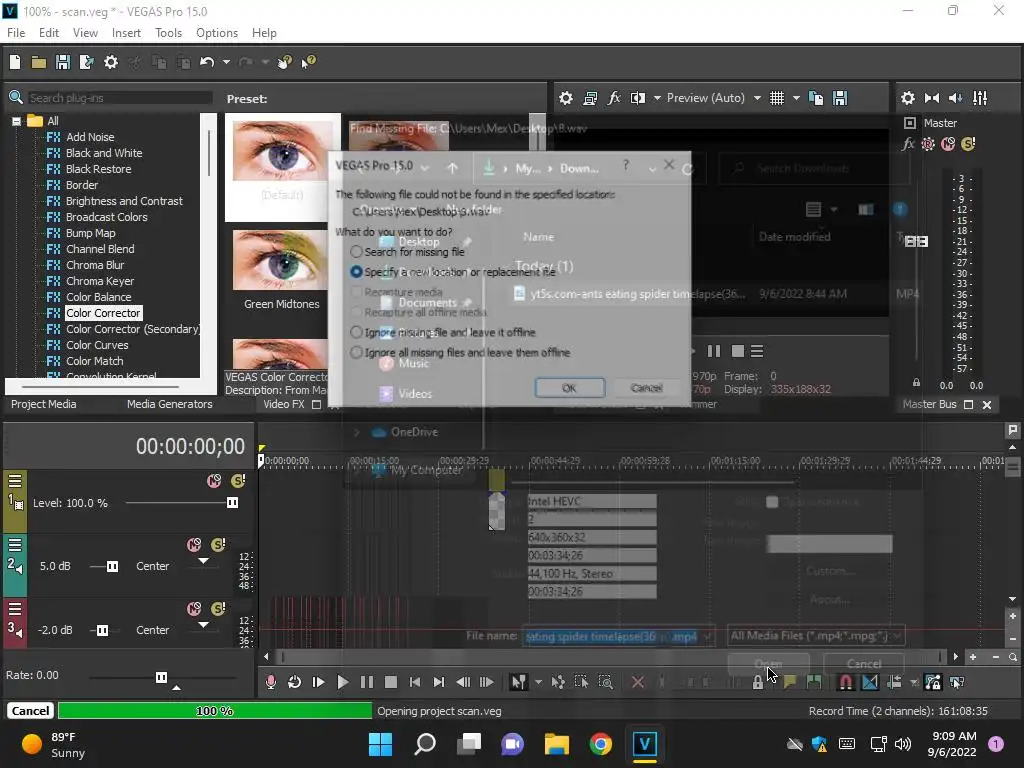The height and width of the screenshot is (768, 1024).
Task: Cancel the VEGAS Pro missing file dialog
Action: click(647, 388)
